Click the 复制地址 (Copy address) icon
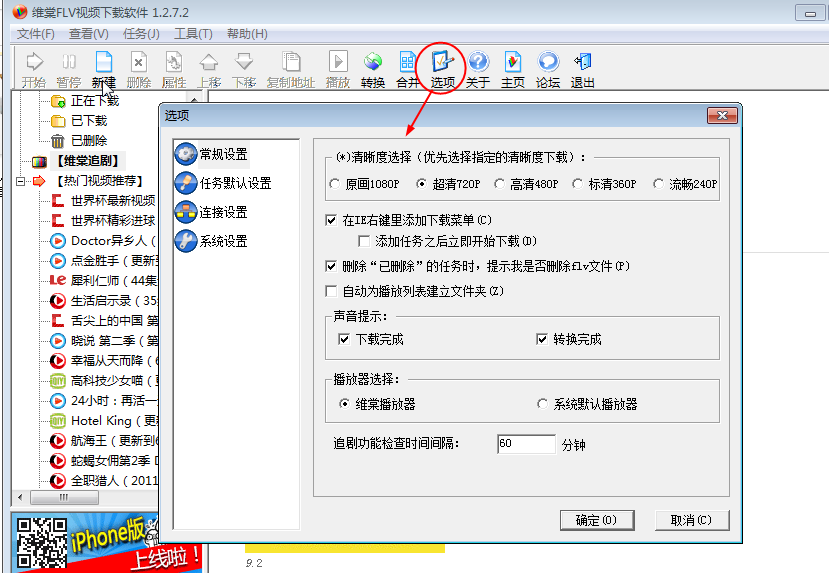829x573 pixels. 290,69
